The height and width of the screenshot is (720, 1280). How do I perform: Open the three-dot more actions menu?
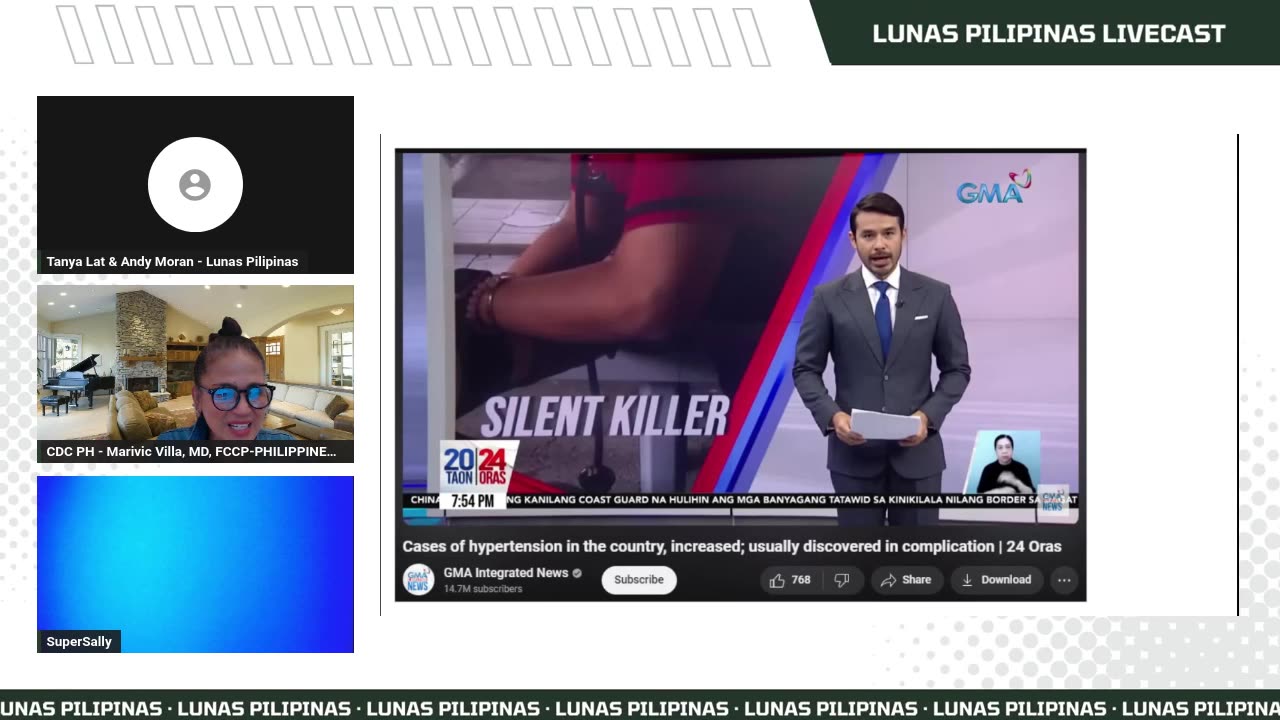coord(1064,580)
